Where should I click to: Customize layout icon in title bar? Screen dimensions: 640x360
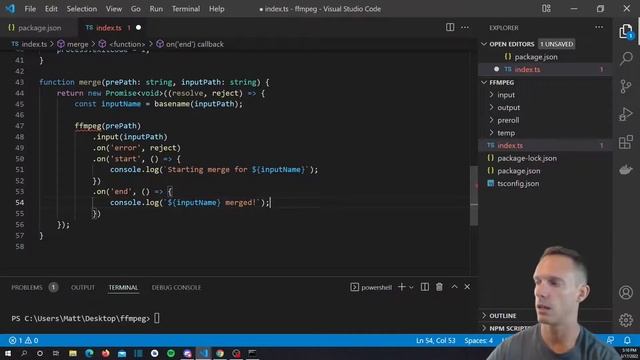546,9
